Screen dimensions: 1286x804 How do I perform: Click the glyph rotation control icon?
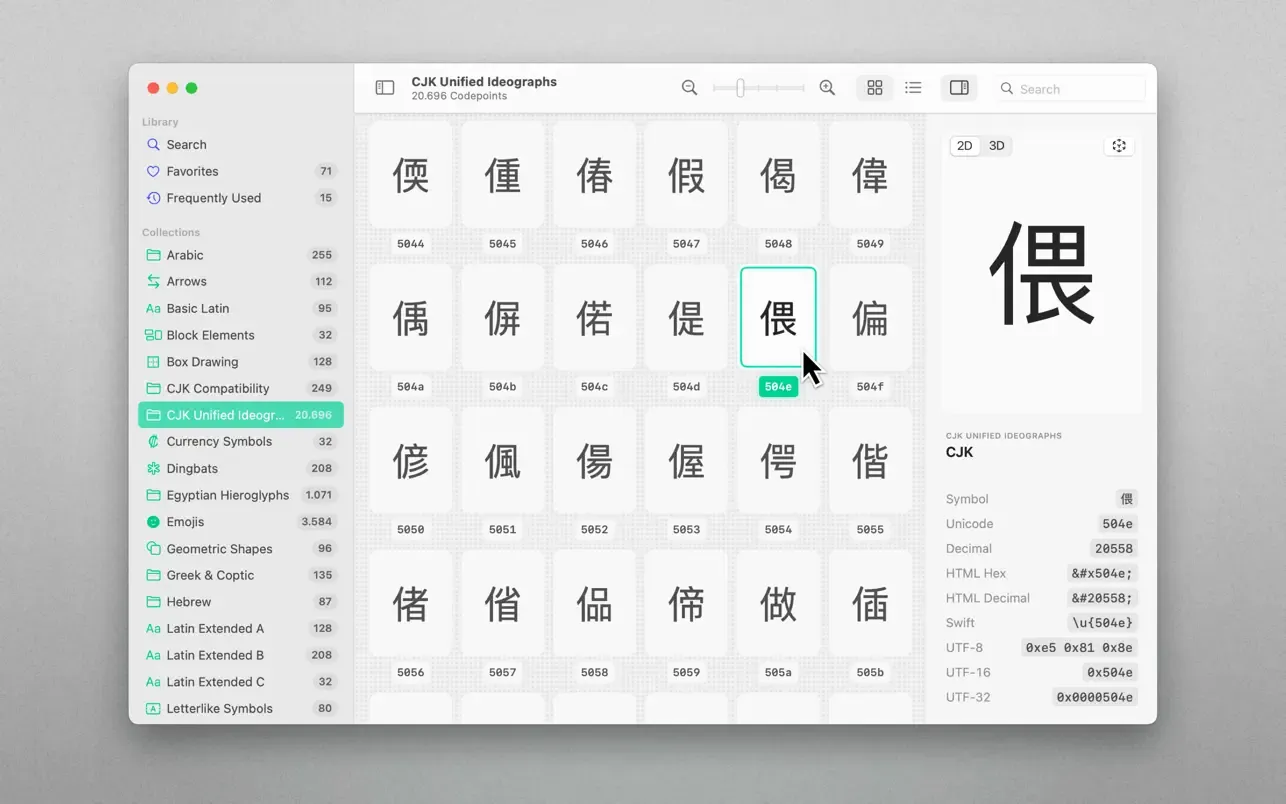pyautogui.click(x=1119, y=145)
